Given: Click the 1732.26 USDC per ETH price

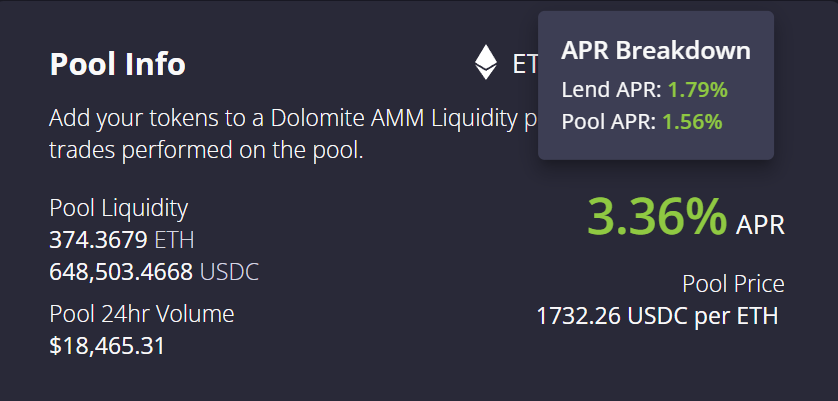Looking at the screenshot, I should (657, 316).
